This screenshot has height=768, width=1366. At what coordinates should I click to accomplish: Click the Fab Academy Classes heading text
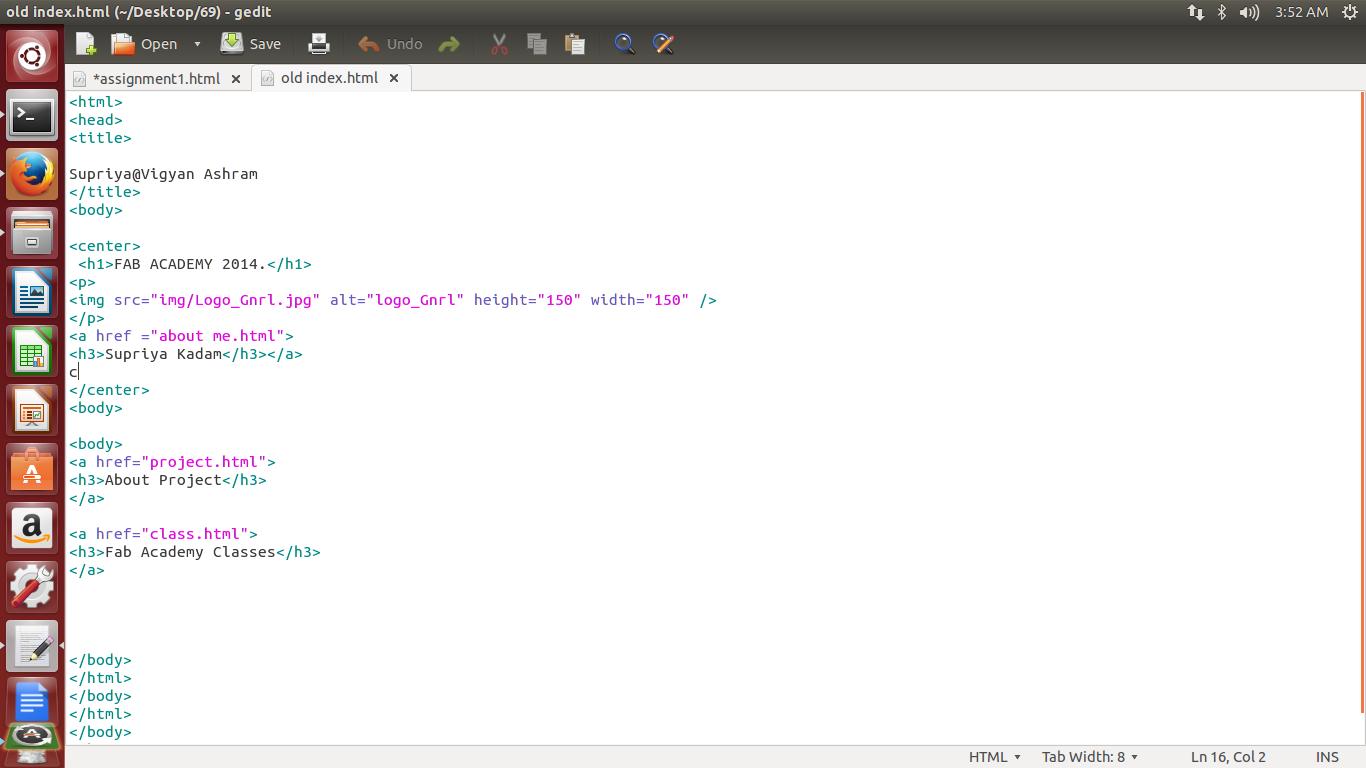190,552
